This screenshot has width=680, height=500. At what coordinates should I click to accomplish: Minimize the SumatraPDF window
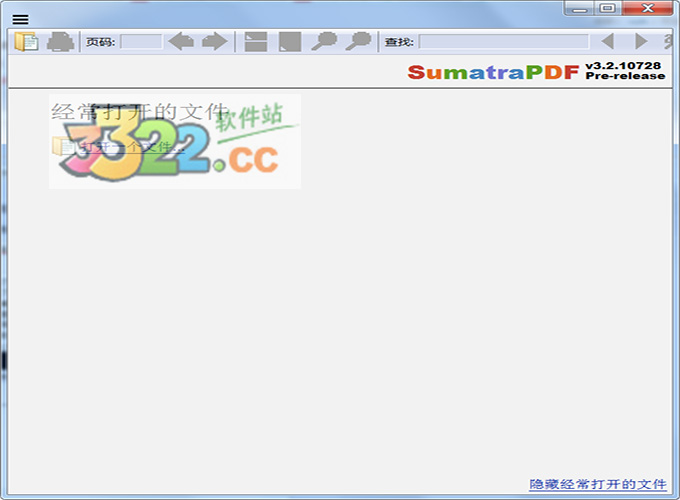580,8
